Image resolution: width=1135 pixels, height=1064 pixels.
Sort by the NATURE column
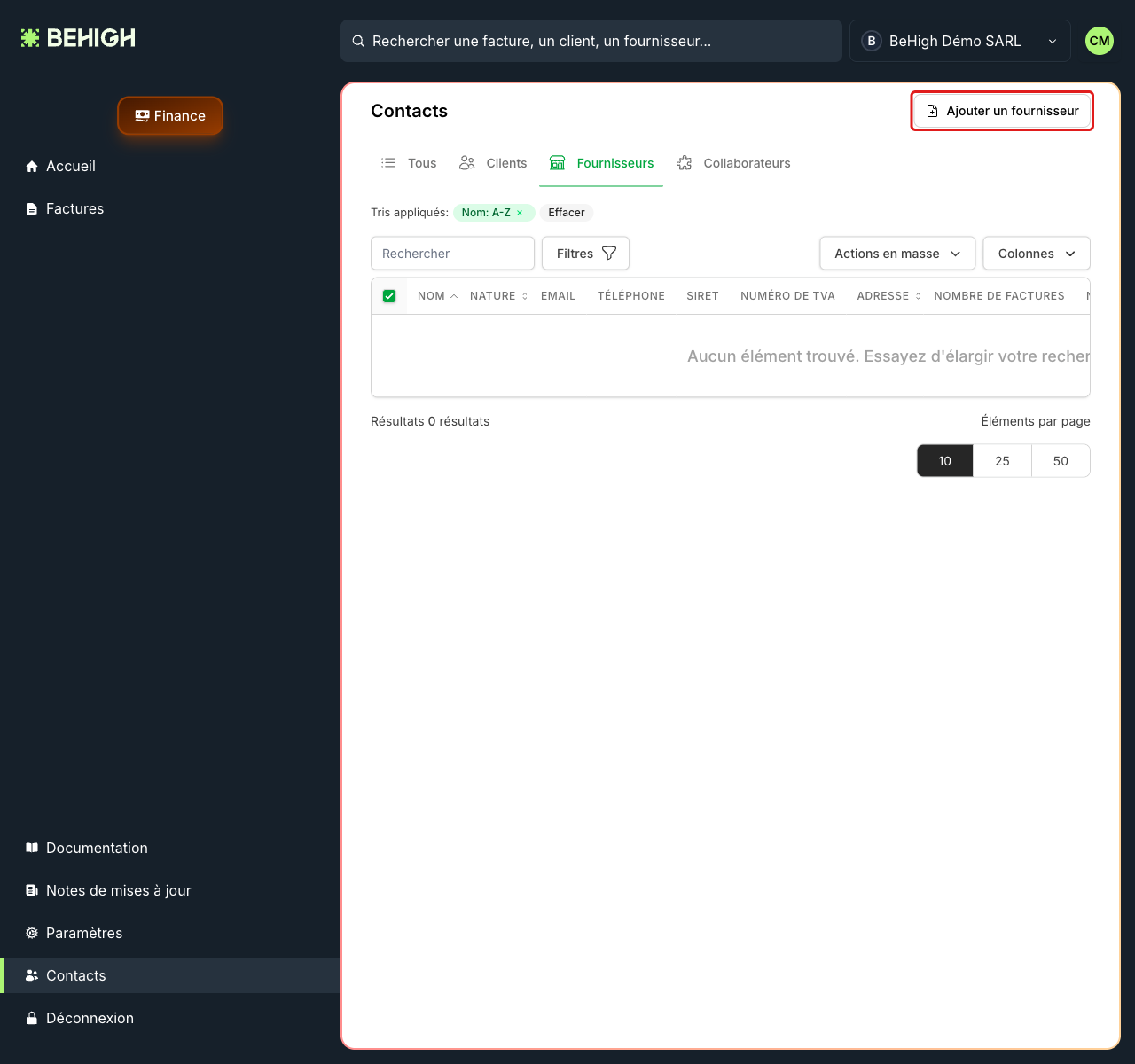pos(499,296)
